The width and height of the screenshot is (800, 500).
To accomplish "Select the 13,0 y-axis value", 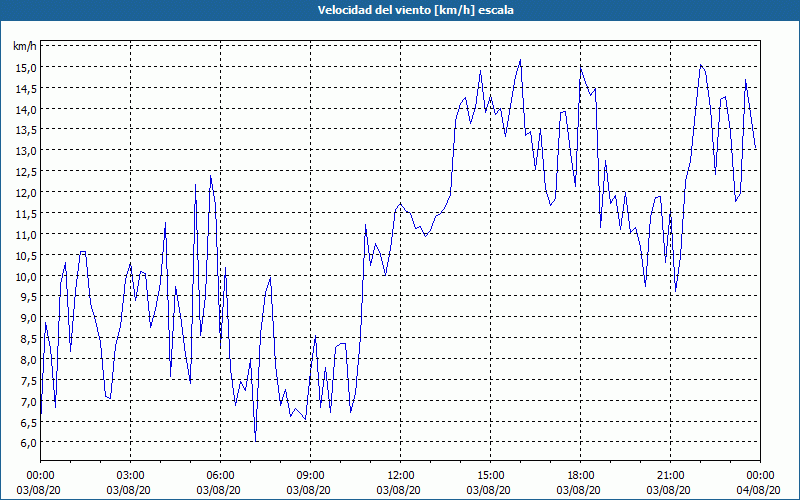I will (x=25, y=151).
